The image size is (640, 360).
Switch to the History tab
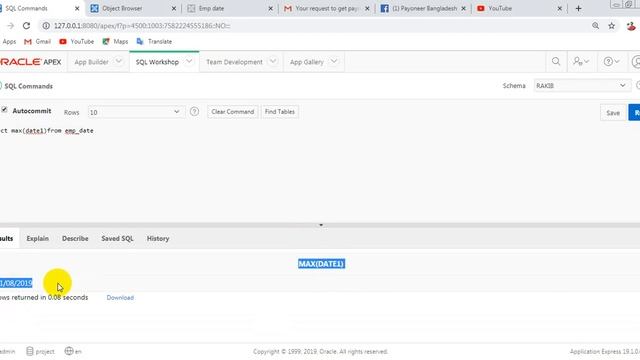(x=158, y=238)
